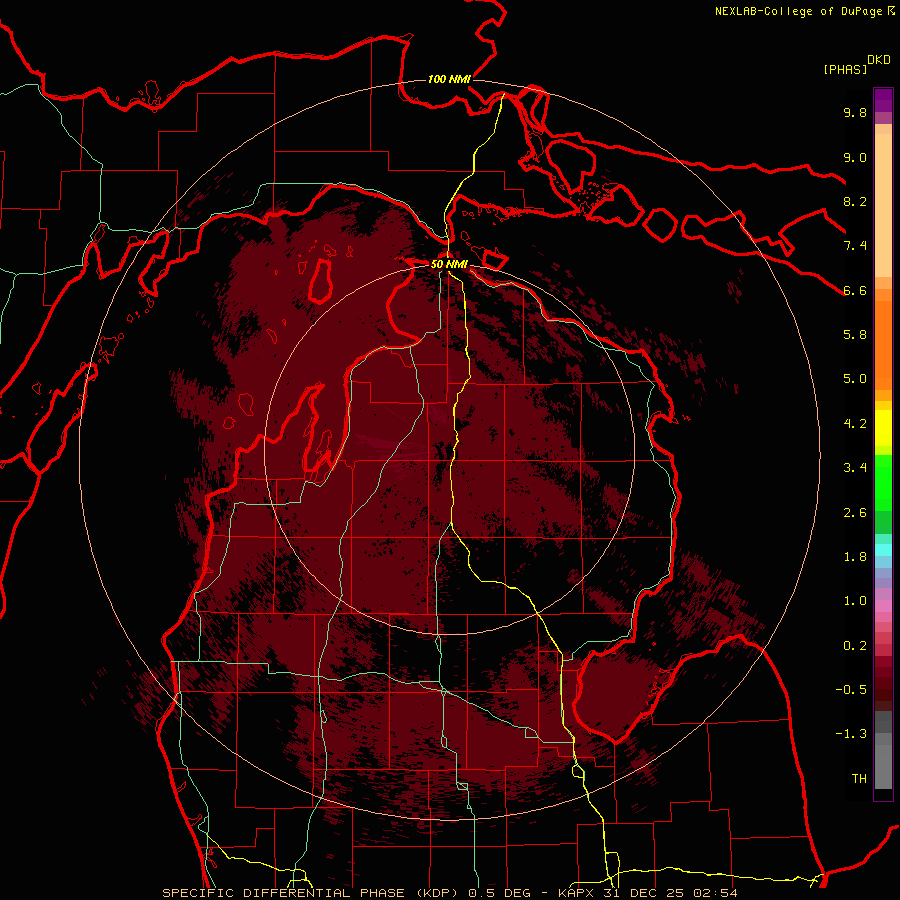This screenshot has width=900, height=900.
Task: Pick the cyan band in the color scale
Action: coord(883,550)
